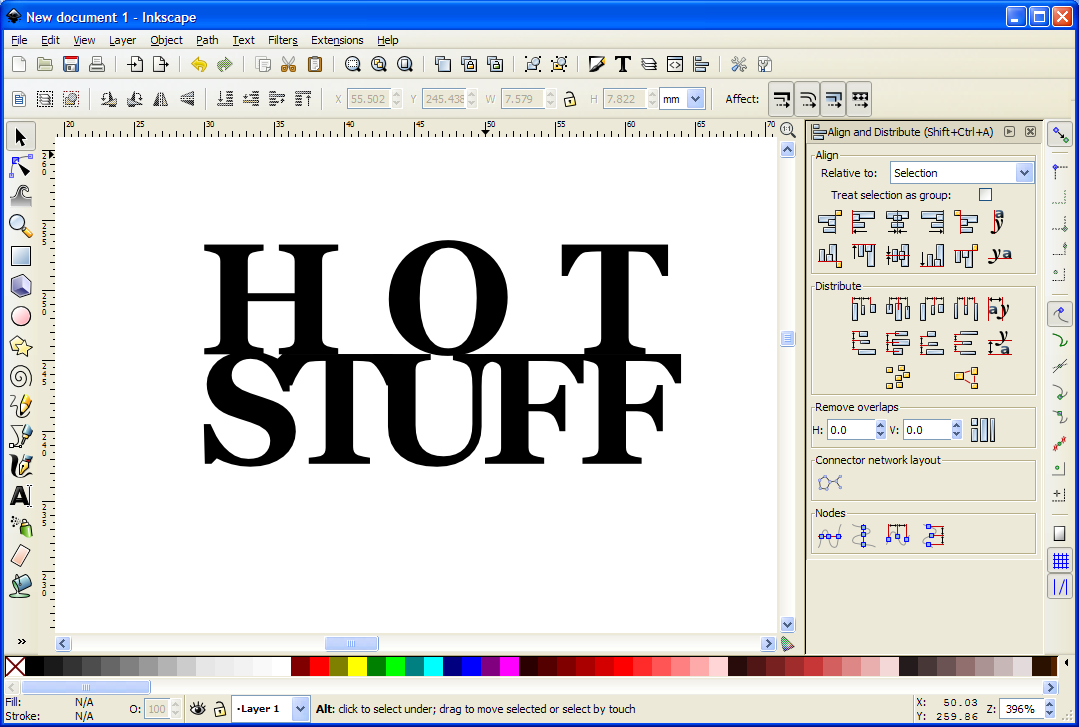Select the 3D Box tool

(21, 286)
